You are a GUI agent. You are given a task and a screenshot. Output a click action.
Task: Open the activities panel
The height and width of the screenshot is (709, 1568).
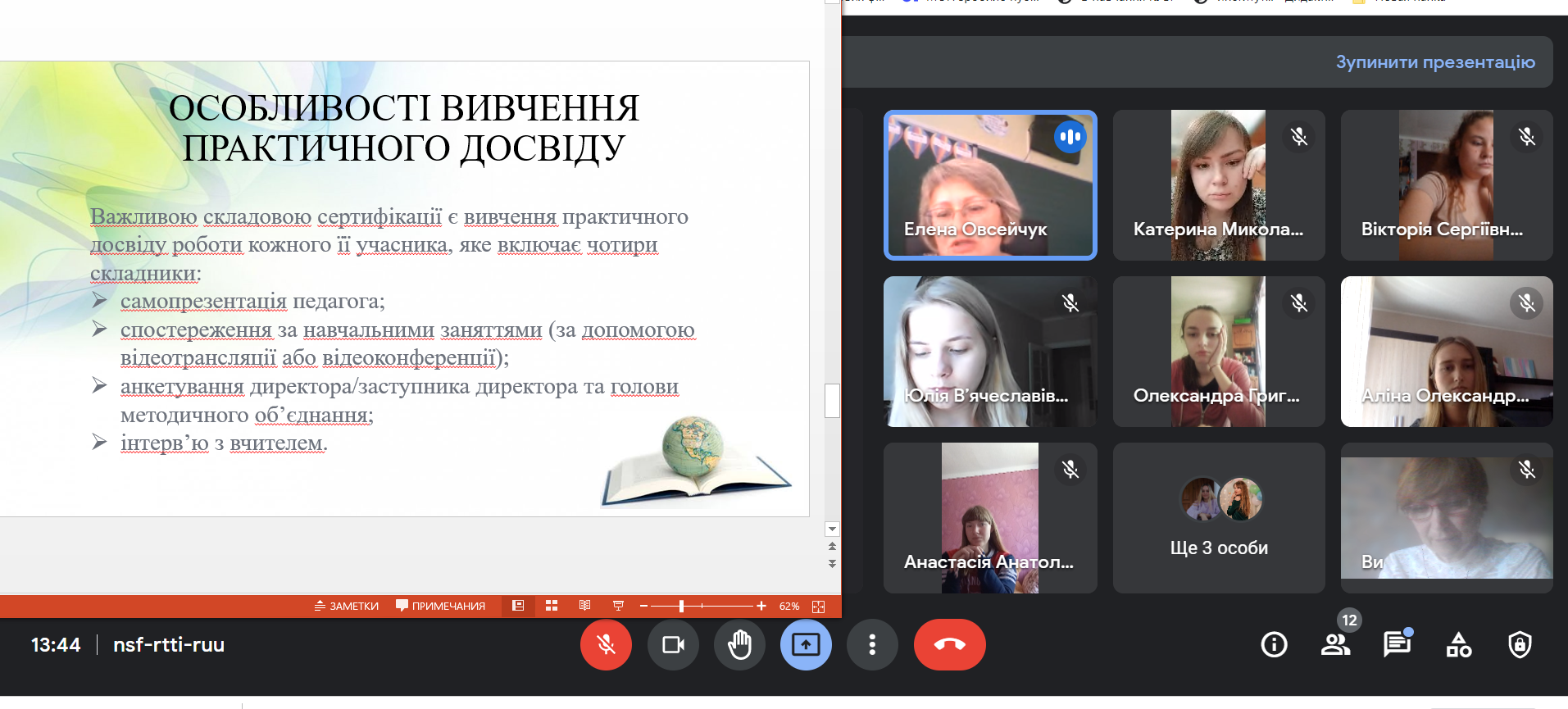[x=1458, y=645]
